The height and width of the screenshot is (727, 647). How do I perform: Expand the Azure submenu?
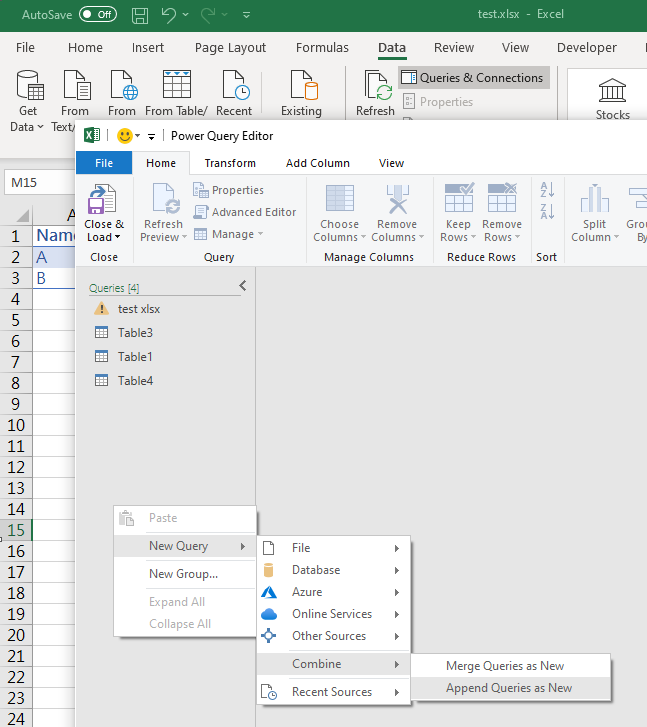[333, 592]
